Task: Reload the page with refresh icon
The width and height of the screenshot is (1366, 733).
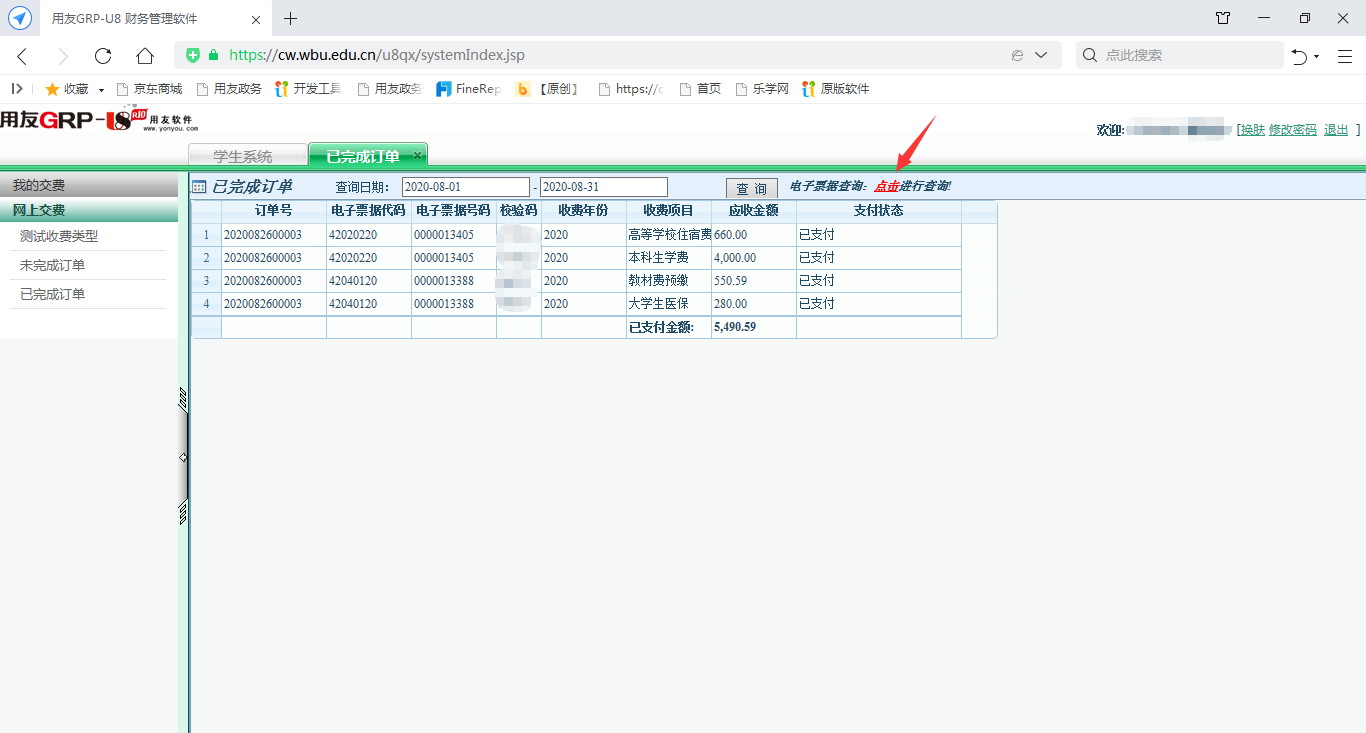Action: (x=103, y=56)
